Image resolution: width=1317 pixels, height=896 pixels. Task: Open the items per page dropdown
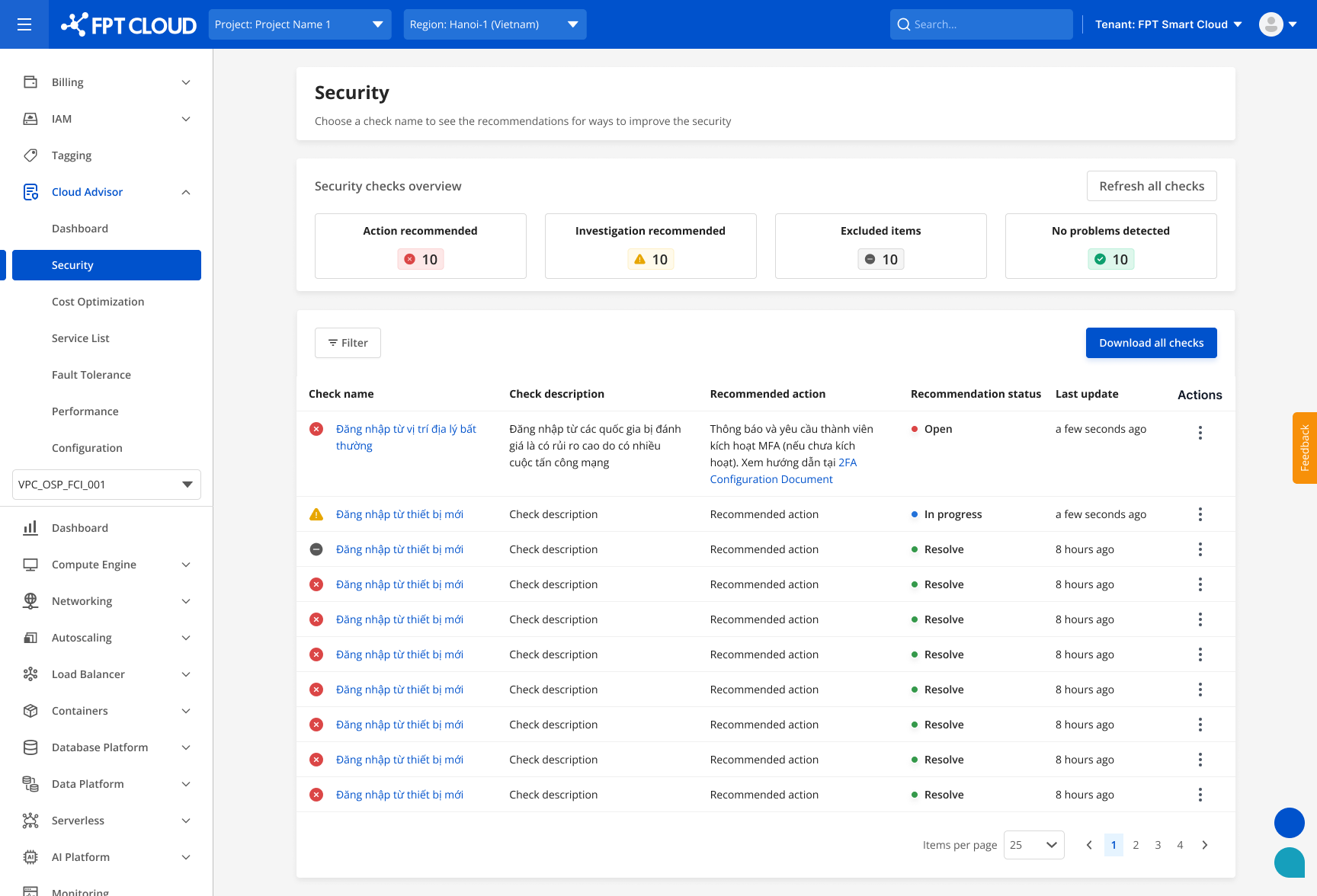pyautogui.click(x=1034, y=845)
